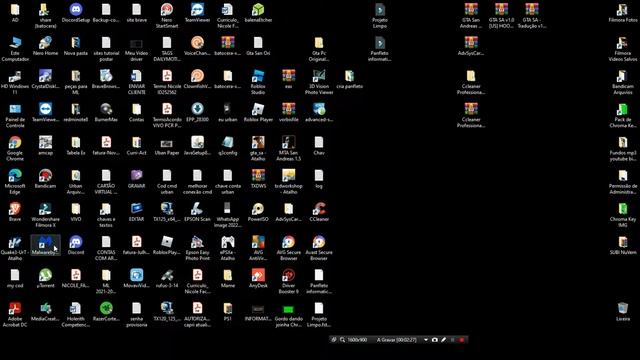The width and height of the screenshot is (640, 360).
Task: Select the ePSXe Atalho shortcut
Action: click(228, 248)
